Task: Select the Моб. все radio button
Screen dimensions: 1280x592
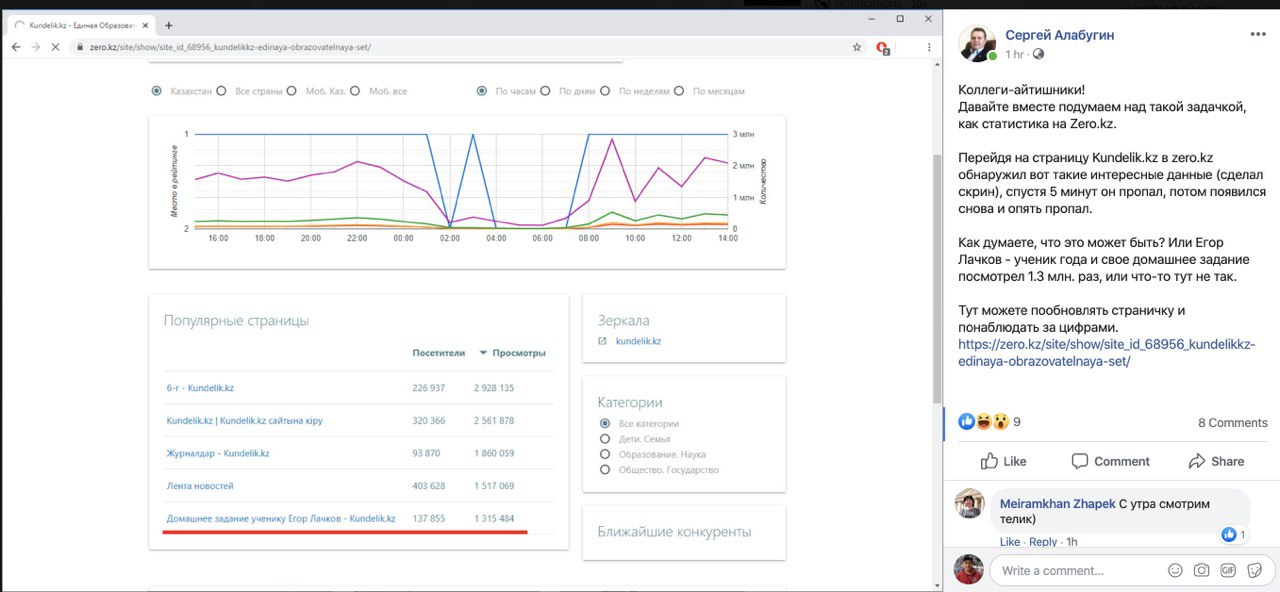Action: 355,91
